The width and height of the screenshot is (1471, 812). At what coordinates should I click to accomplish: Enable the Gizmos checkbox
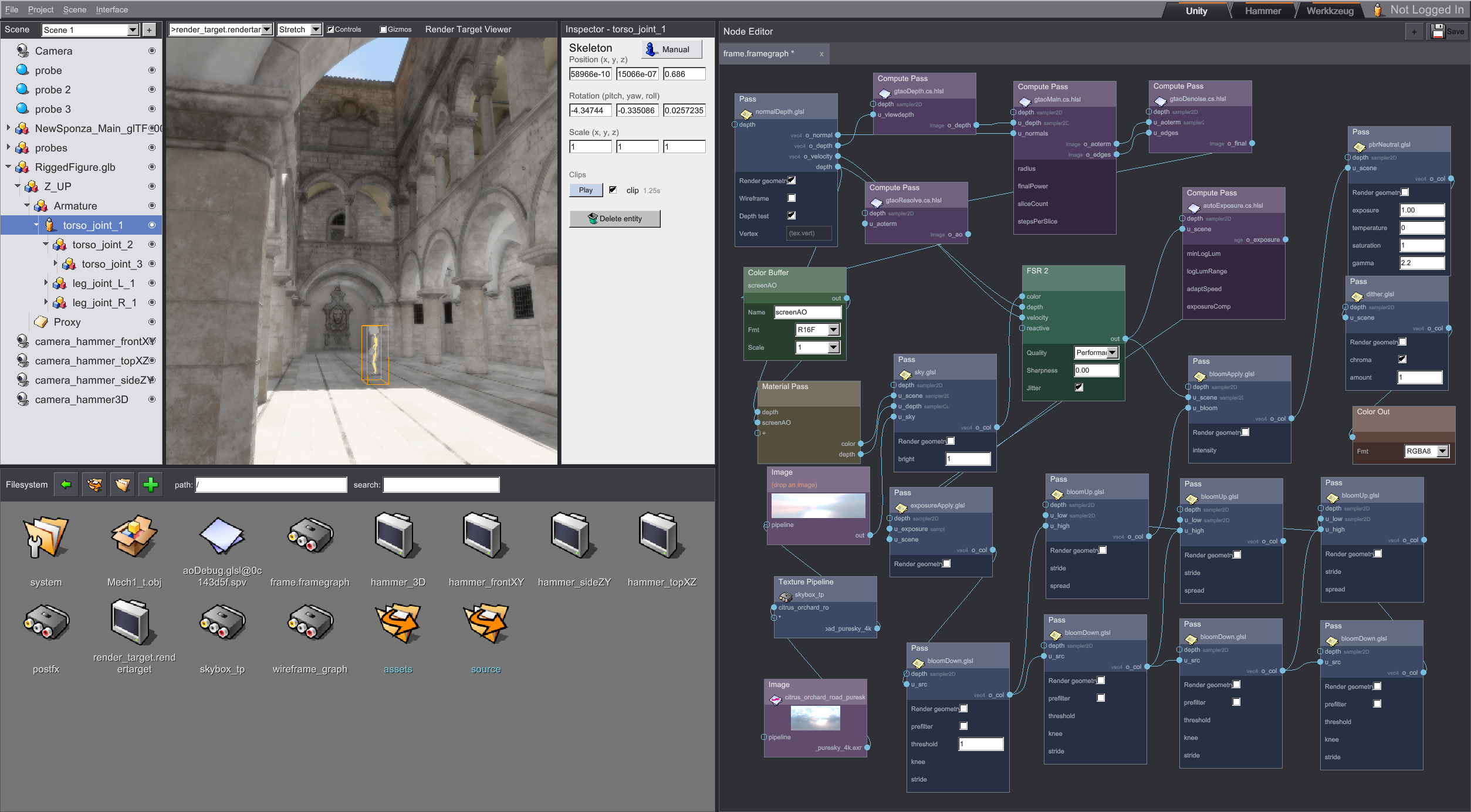pos(383,29)
